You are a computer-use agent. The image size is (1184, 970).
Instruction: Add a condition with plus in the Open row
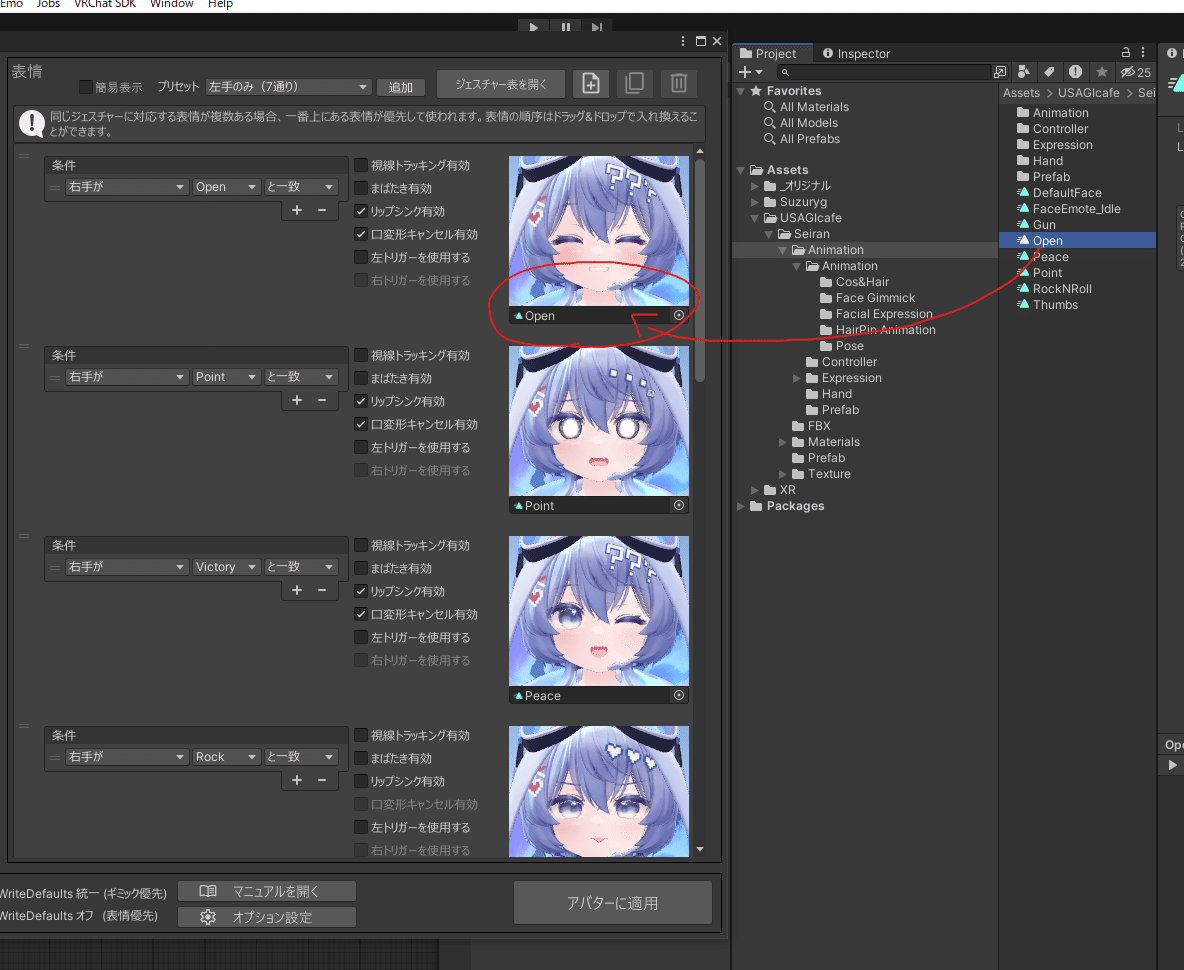point(297,210)
